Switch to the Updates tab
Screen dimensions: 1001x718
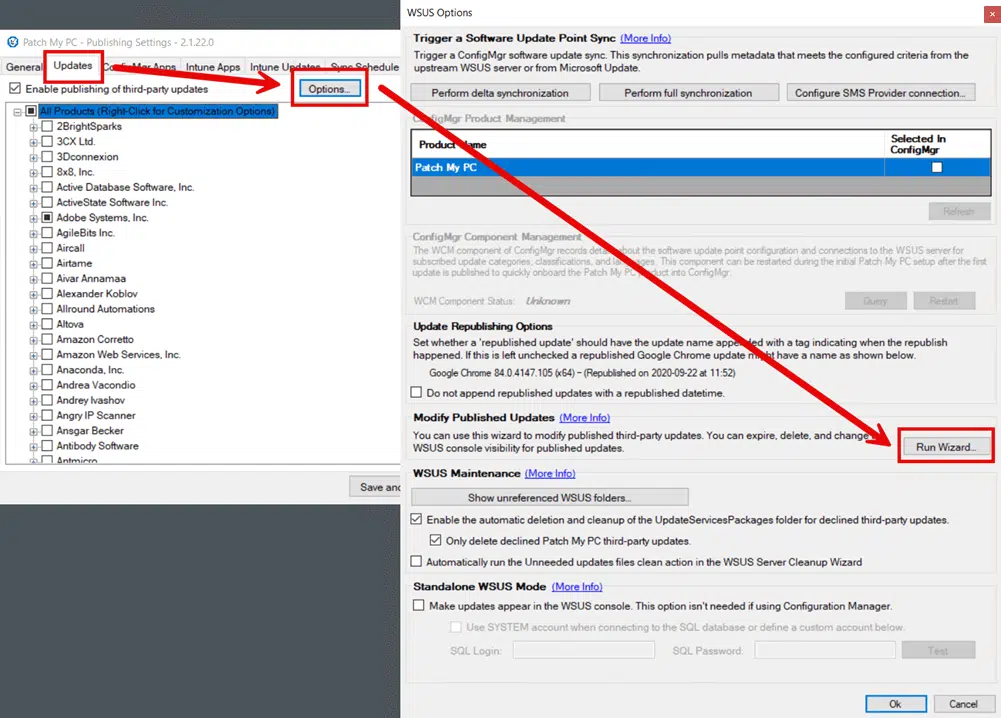click(73, 67)
